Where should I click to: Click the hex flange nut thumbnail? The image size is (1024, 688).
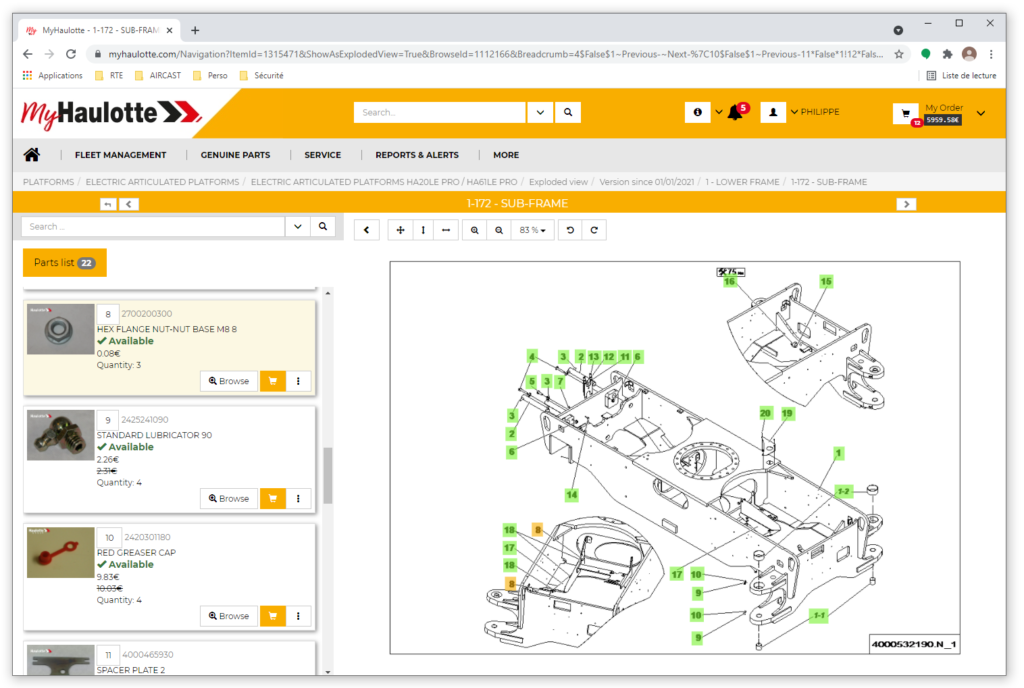click(x=60, y=329)
